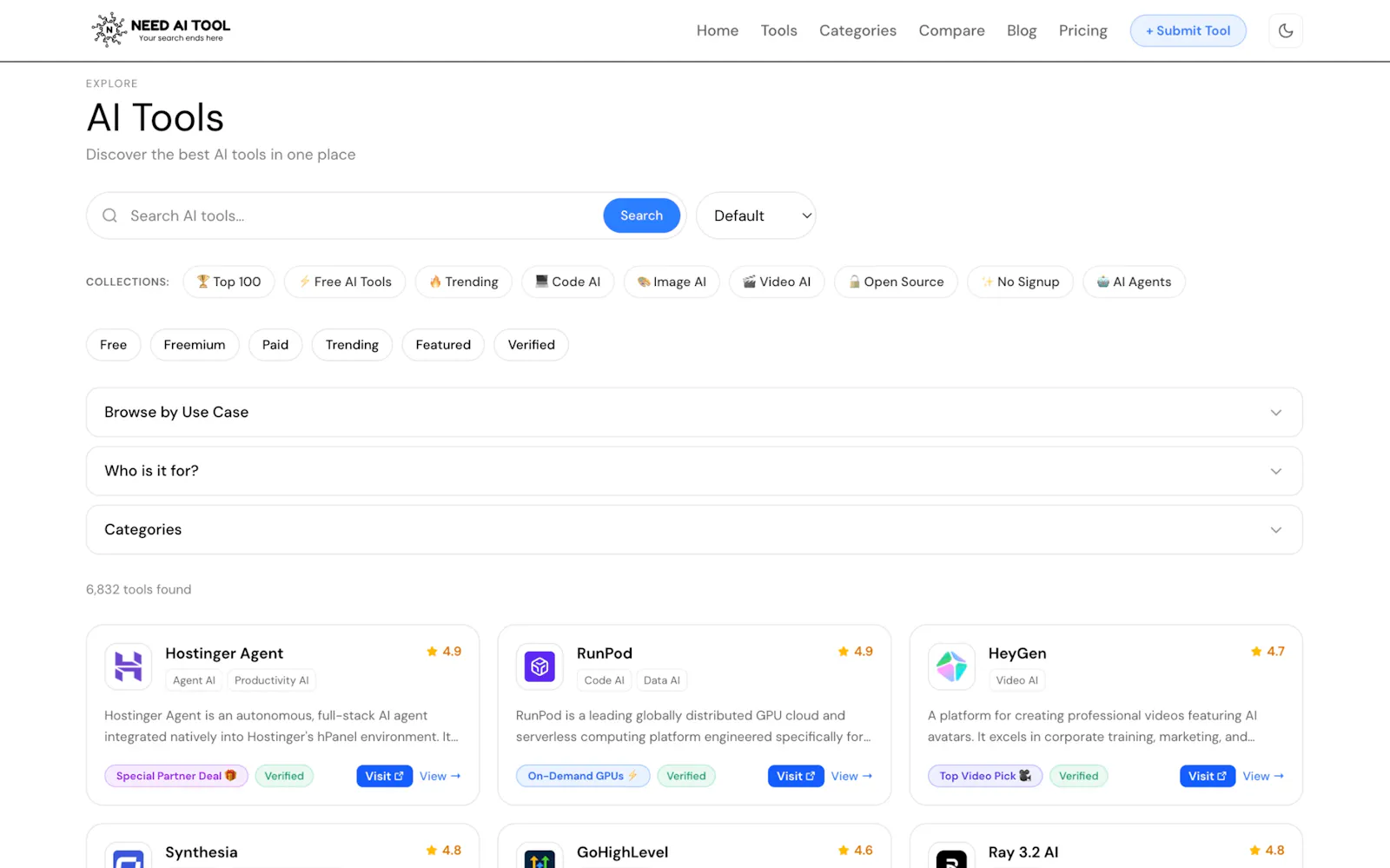Open the Compare page

click(x=951, y=30)
